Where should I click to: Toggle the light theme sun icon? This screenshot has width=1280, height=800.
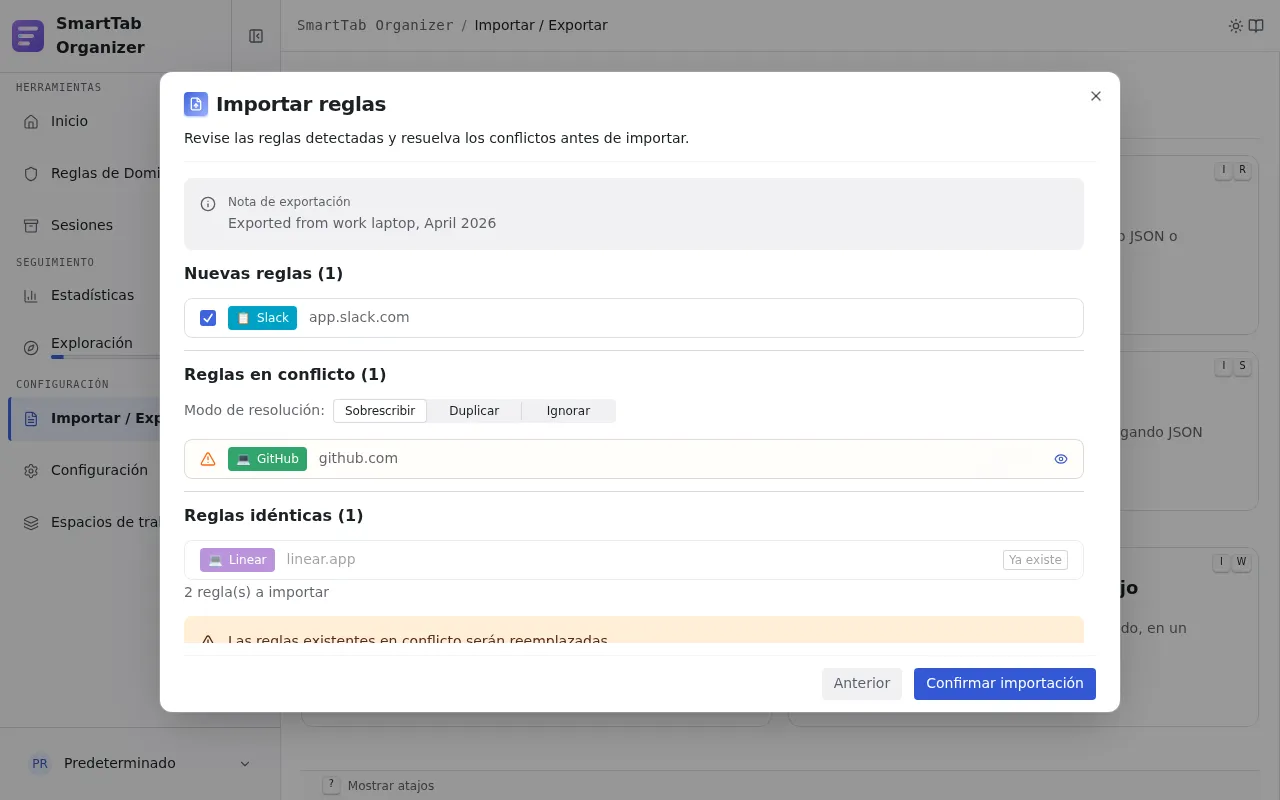[1236, 26]
